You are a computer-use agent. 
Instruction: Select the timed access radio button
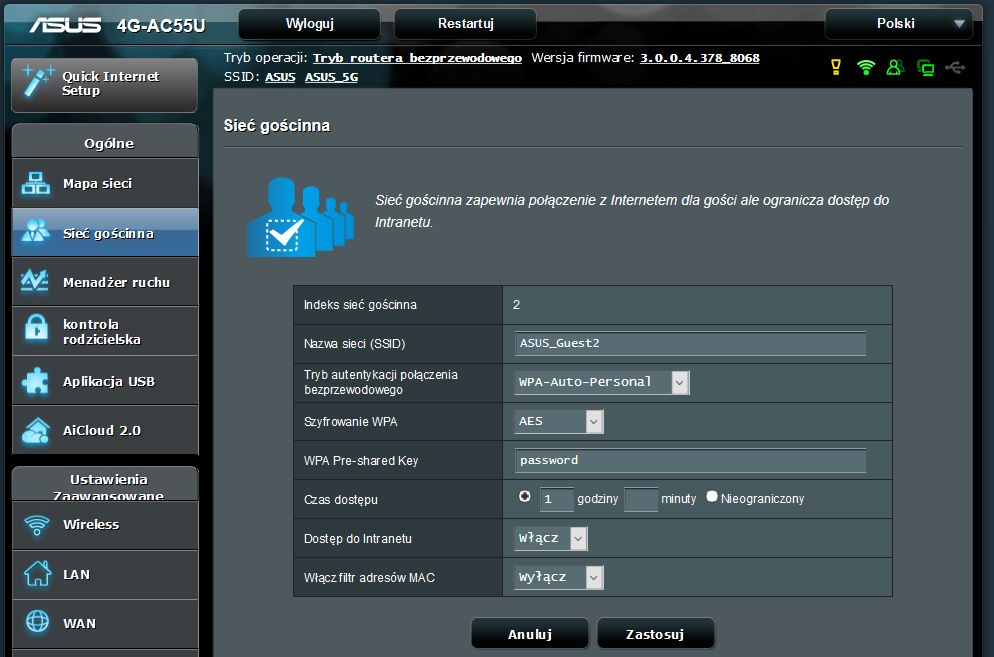pyautogui.click(x=524, y=497)
